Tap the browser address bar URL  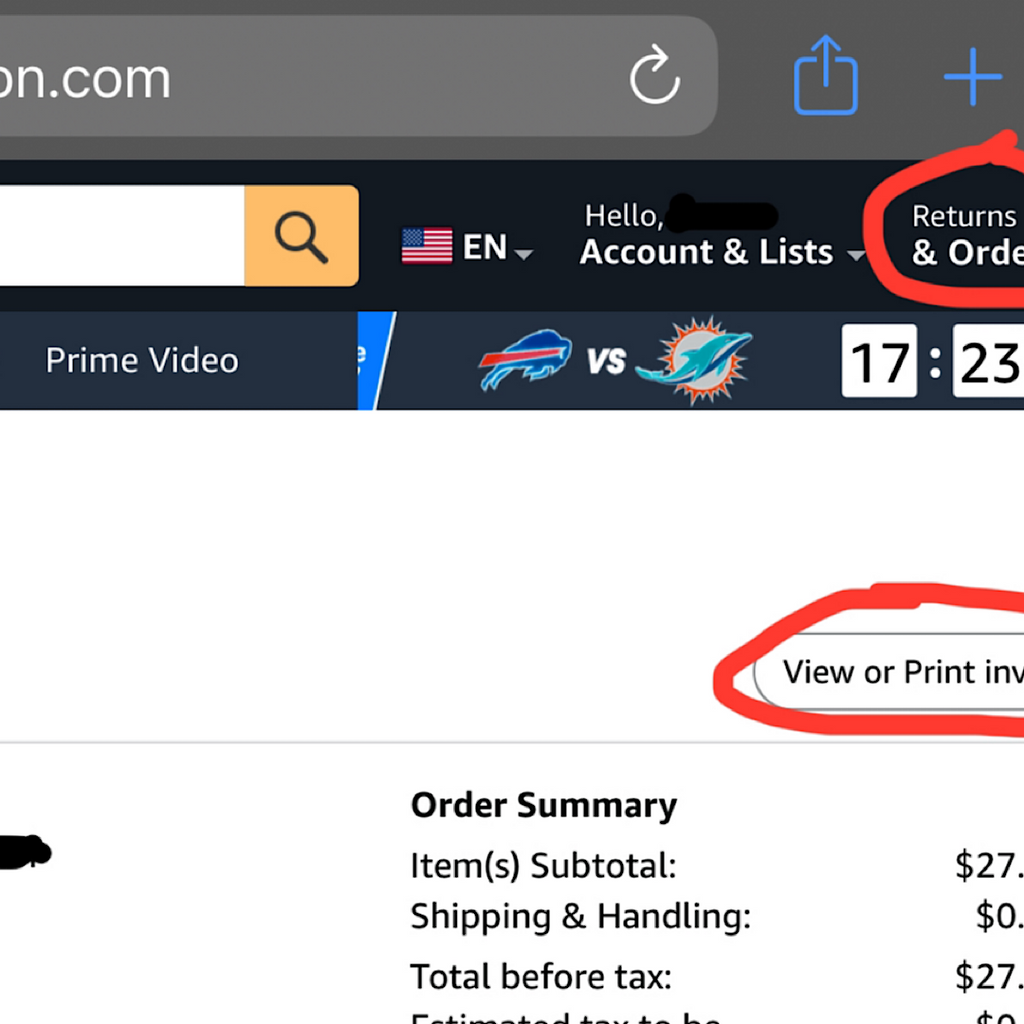click(x=86, y=78)
